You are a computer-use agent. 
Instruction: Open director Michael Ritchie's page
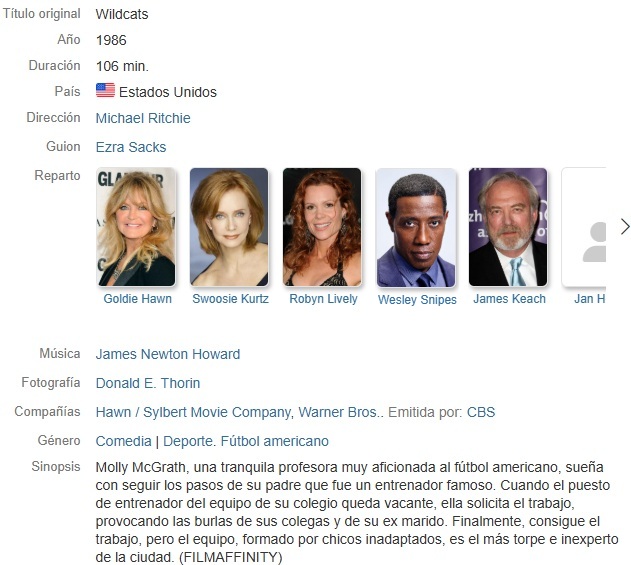click(143, 118)
